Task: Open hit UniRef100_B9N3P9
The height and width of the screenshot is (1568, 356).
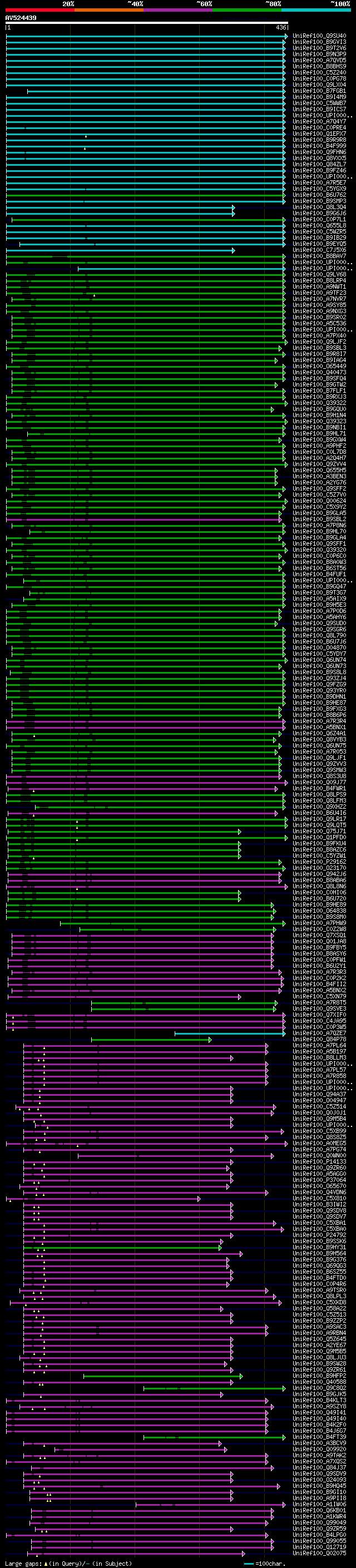Action: pos(319,54)
